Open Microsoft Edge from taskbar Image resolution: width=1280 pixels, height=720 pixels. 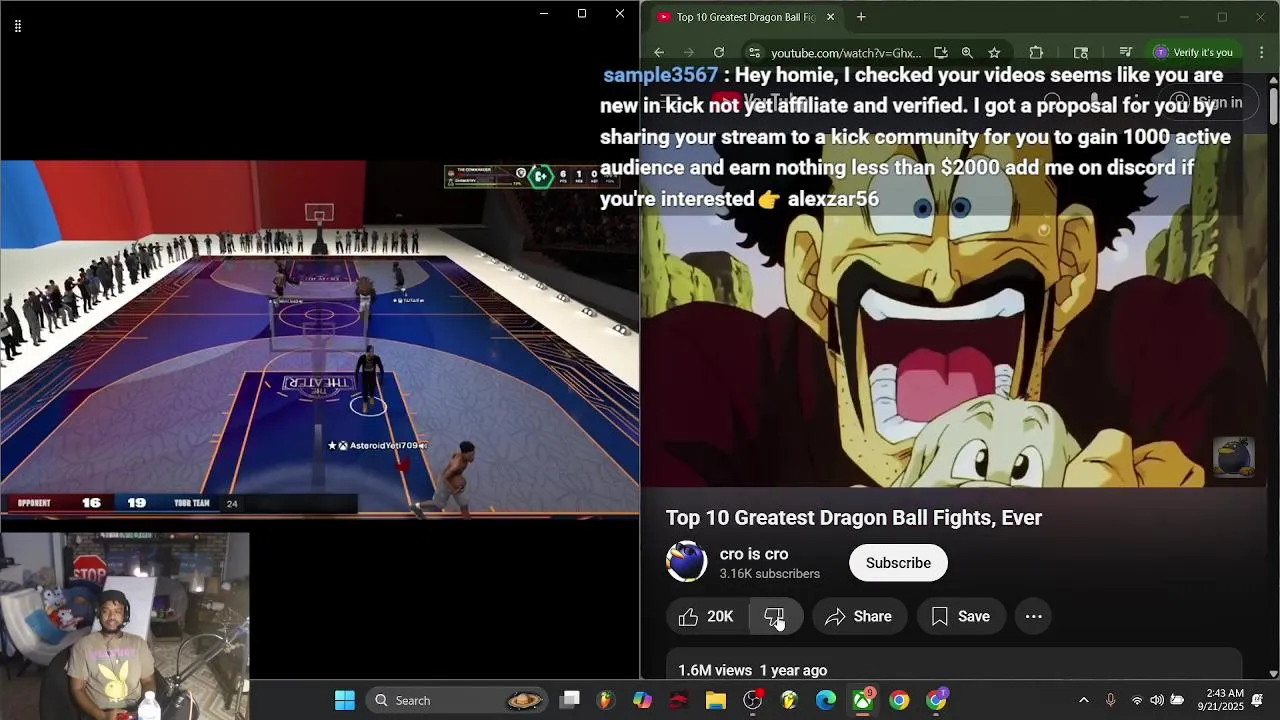click(826, 701)
